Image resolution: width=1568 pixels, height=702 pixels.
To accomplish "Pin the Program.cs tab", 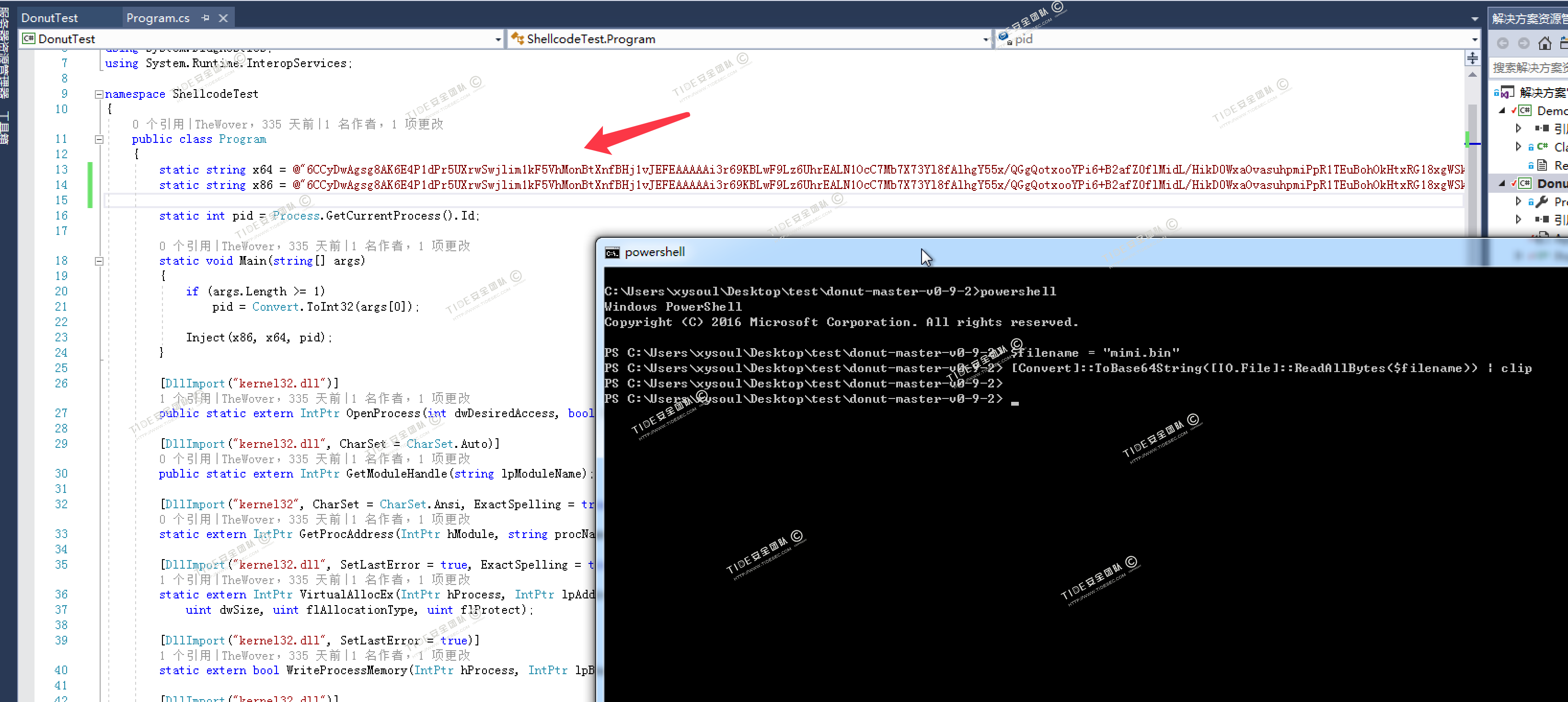I will tap(205, 18).
